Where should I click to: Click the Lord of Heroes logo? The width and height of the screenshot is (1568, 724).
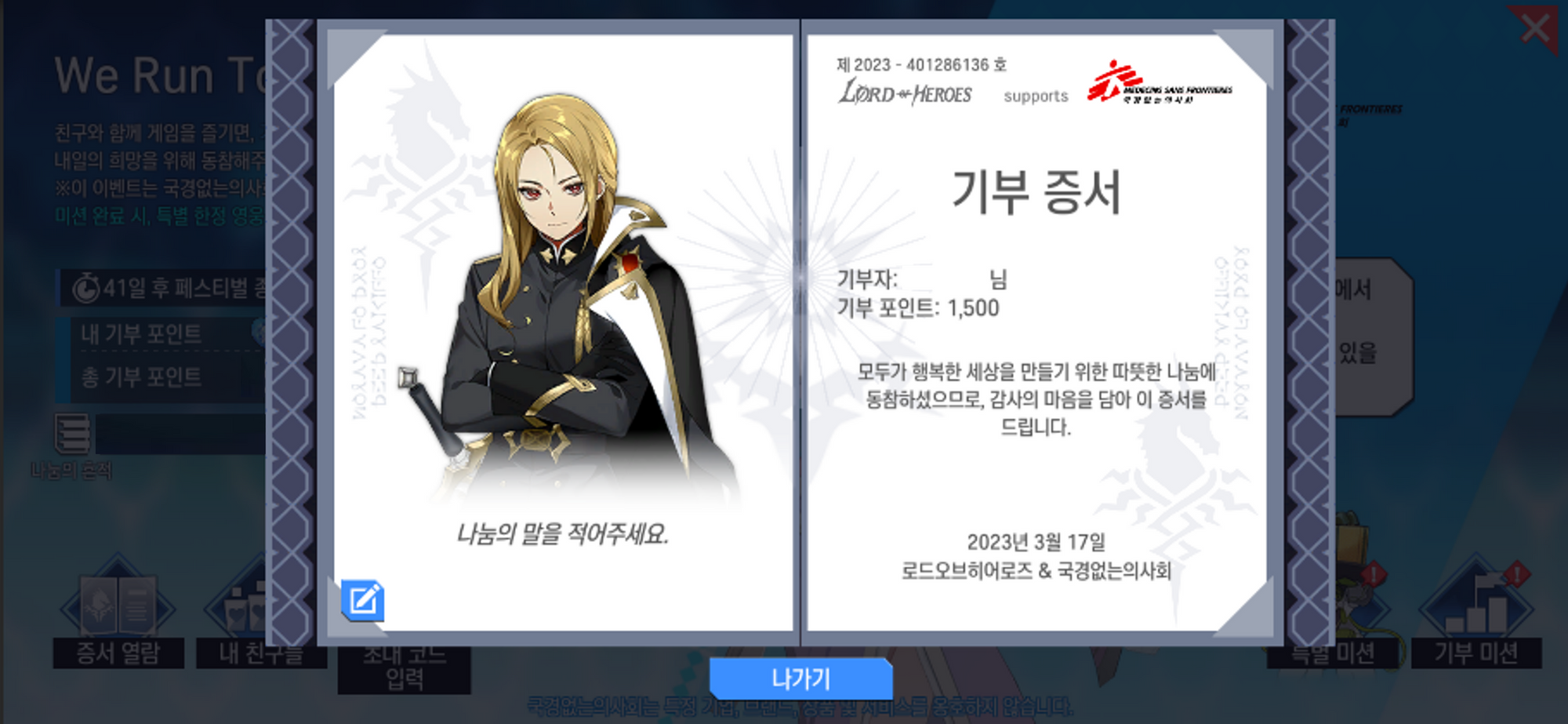(906, 93)
